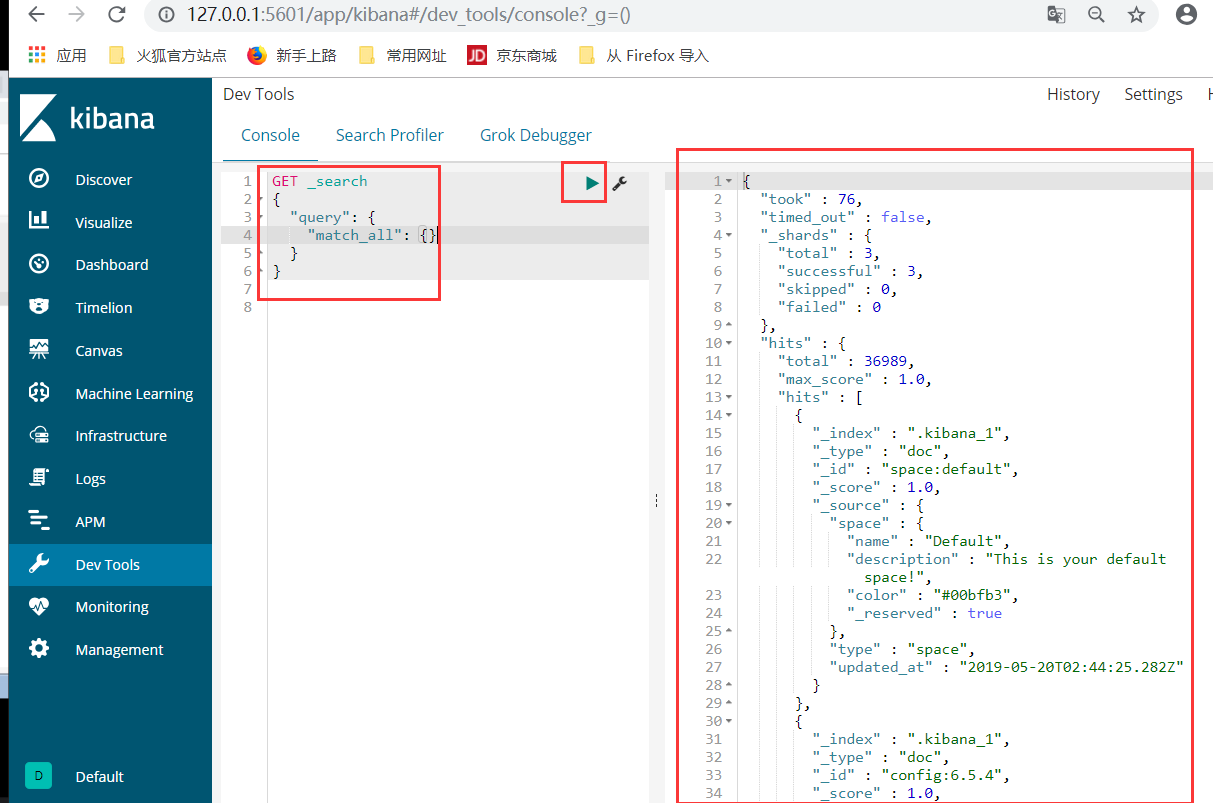Open Discover from sidebar label
This screenshot has width=1213, height=803.
tap(104, 180)
